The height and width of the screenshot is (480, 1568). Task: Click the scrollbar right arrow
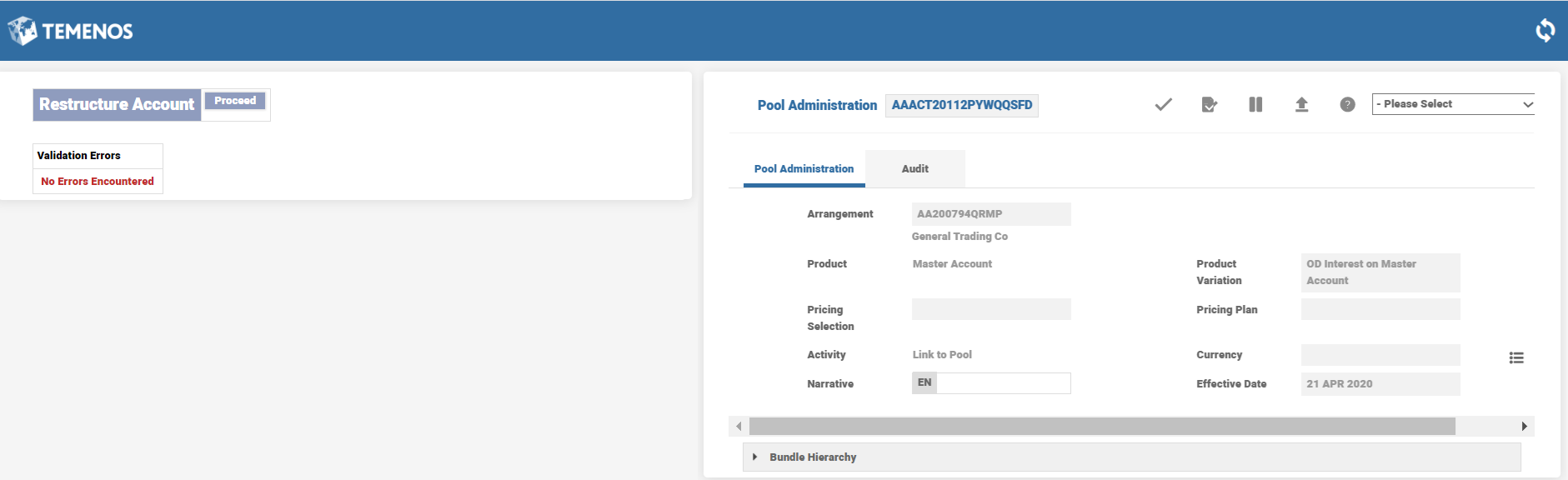[x=1524, y=427]
